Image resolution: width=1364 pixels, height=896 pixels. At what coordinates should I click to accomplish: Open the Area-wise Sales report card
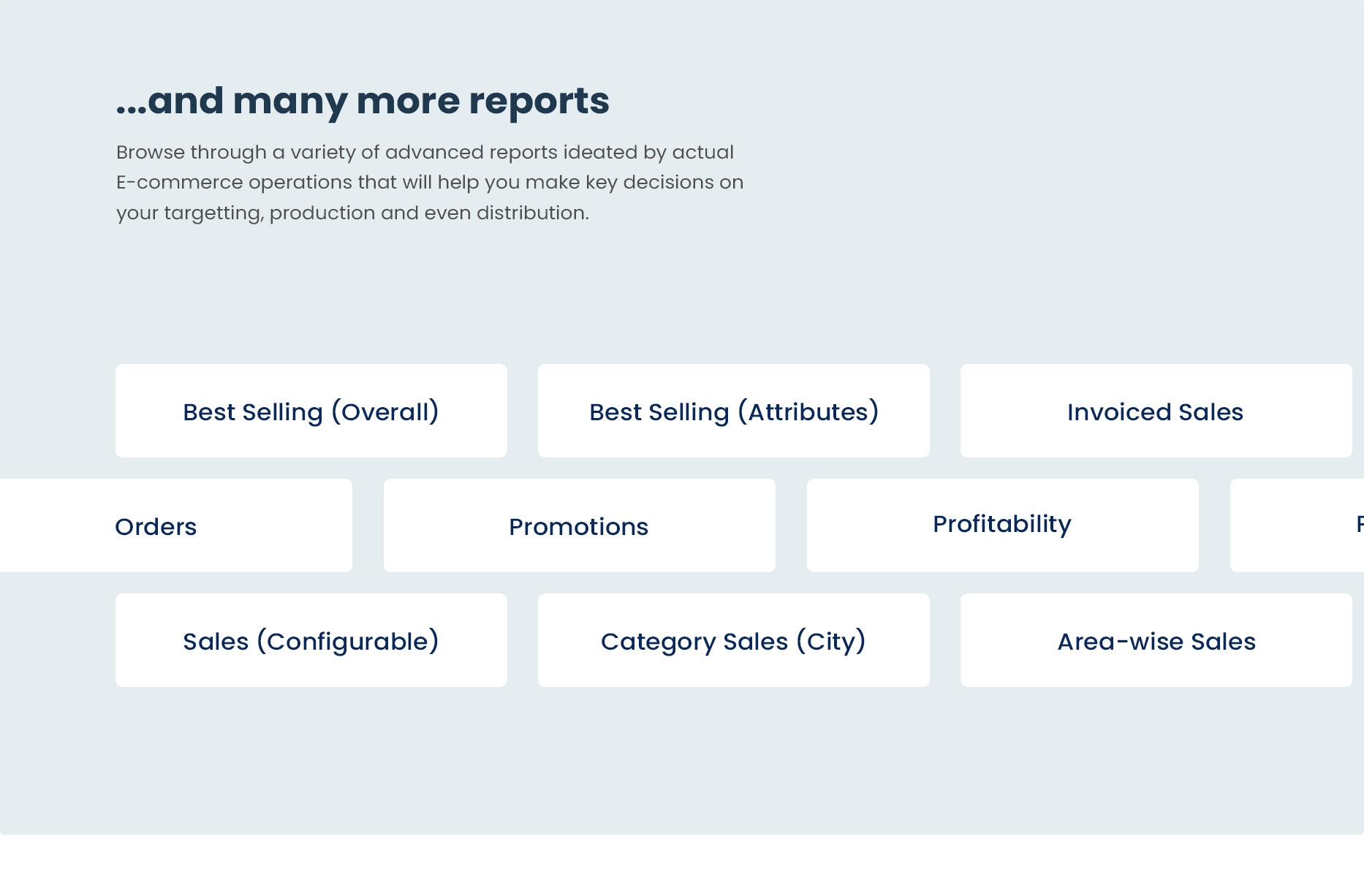[x=1156, y=641]
